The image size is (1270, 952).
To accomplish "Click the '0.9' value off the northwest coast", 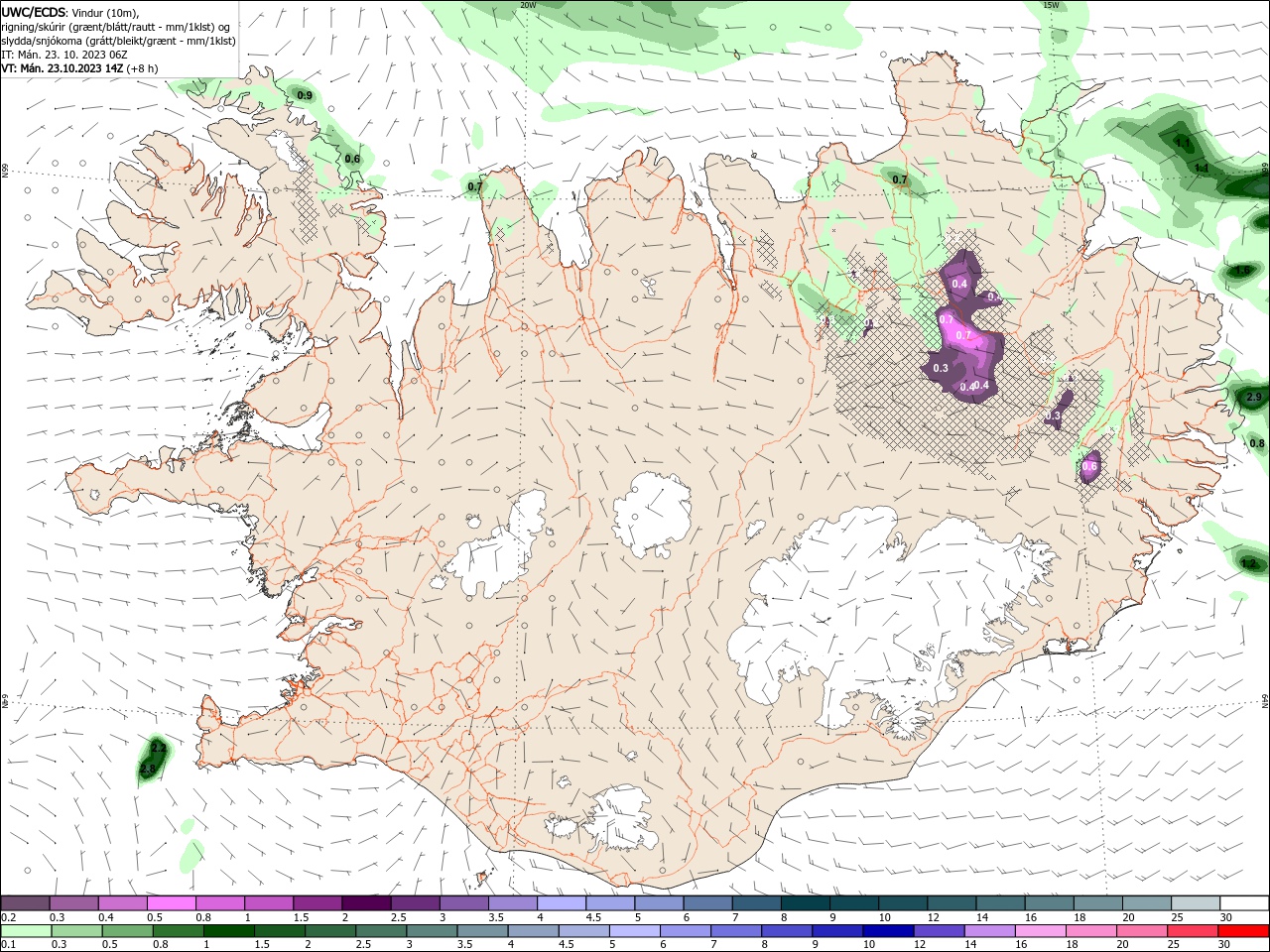I will 305,96.
